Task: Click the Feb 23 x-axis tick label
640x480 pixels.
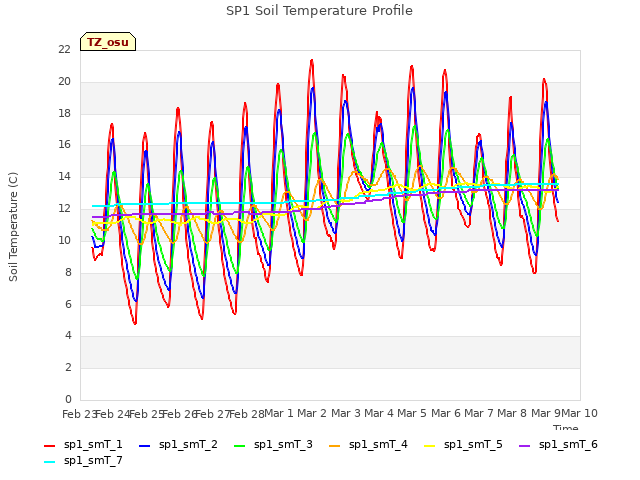Action: [x=80, y=414]
